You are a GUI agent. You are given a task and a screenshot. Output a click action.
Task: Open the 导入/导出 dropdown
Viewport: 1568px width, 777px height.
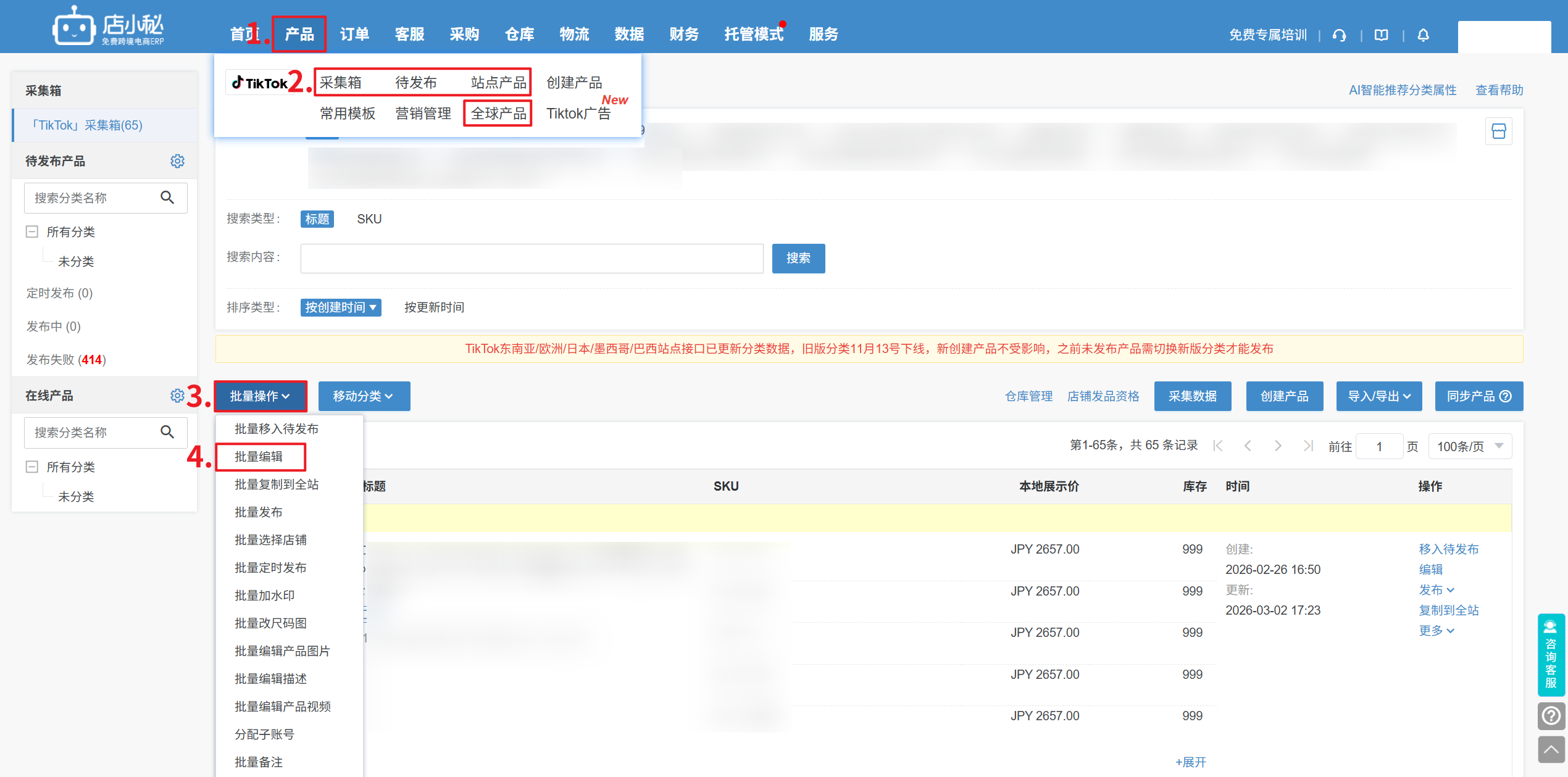pyautogui.click(x=1378, y=396)
